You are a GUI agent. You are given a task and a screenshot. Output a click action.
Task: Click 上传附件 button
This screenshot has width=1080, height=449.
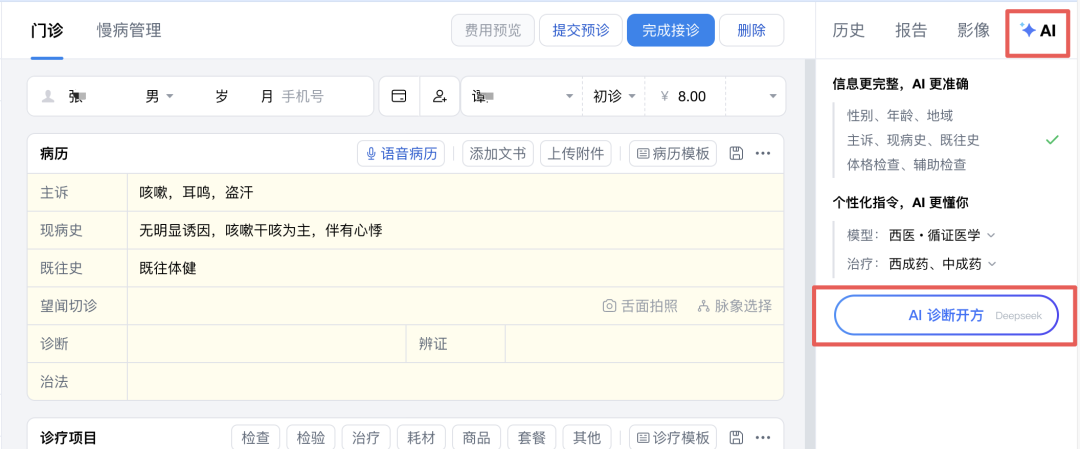[x=576, y=154]
